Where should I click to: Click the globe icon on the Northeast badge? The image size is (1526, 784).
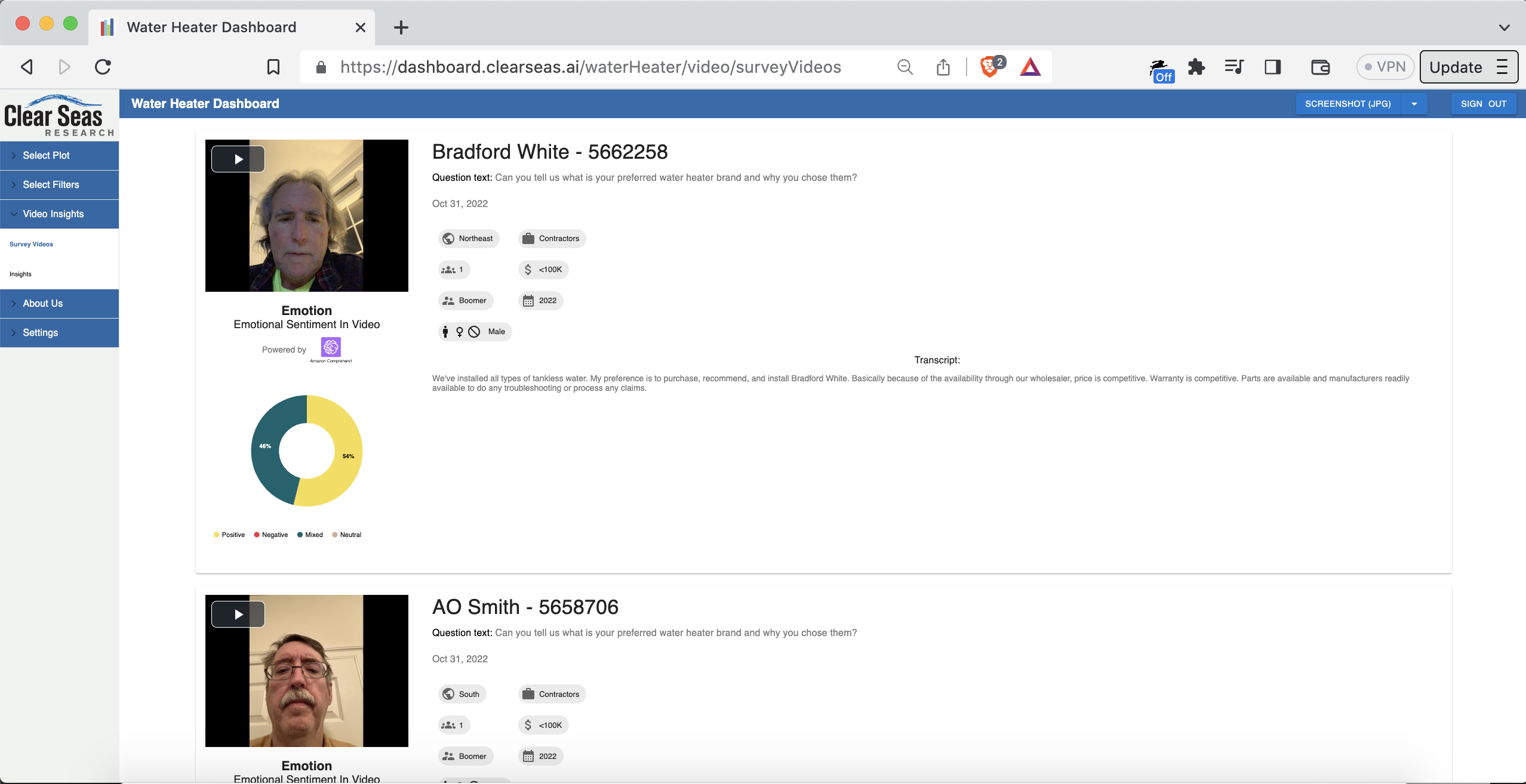tap(449, 238)
